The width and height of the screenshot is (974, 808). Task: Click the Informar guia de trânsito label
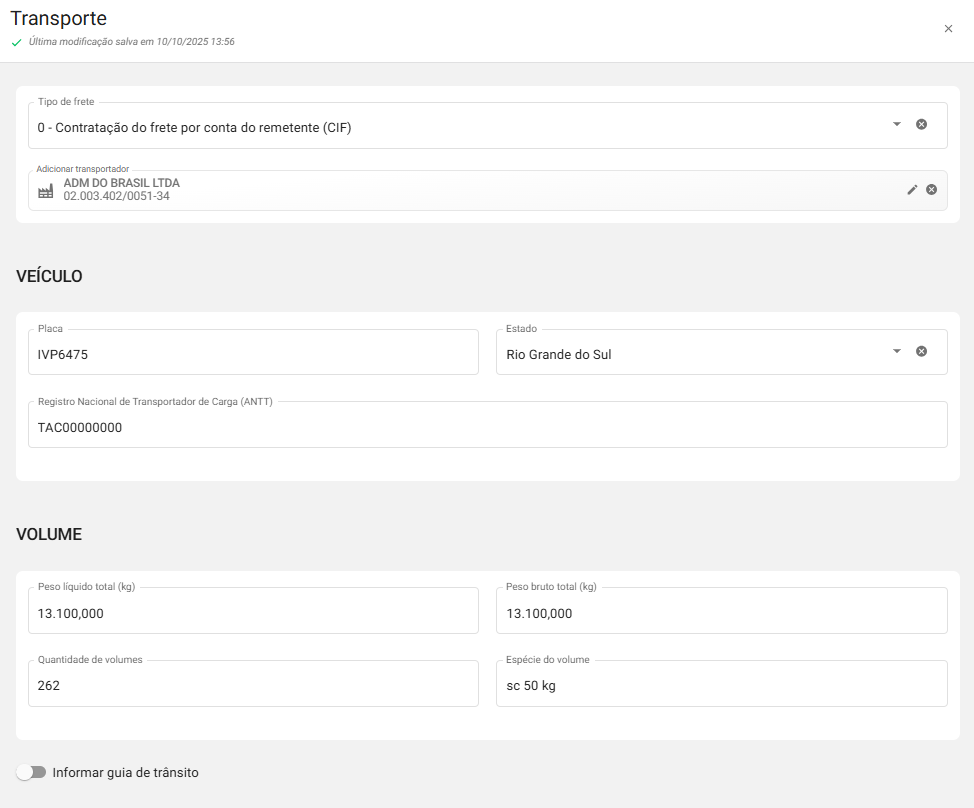point(126,773)
